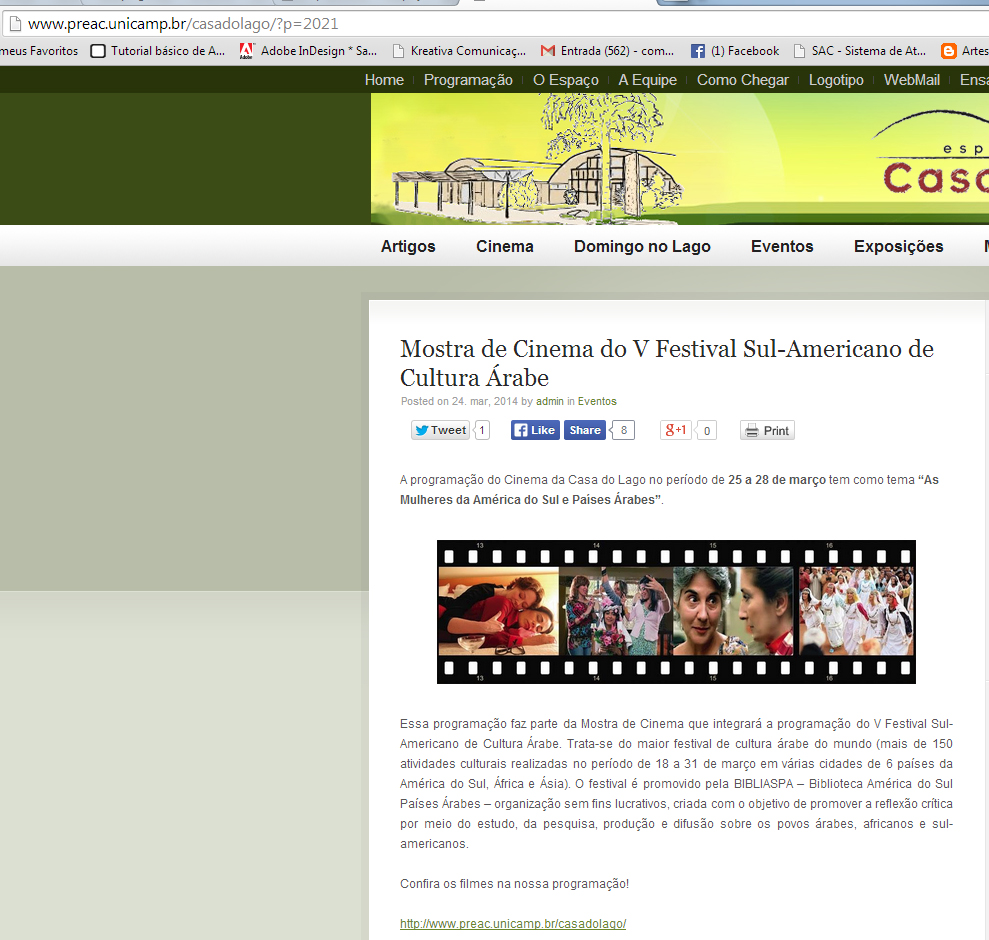Click the film strip image
The height and width of the screenshot is (940, 989).
click(x=676, y=612)
